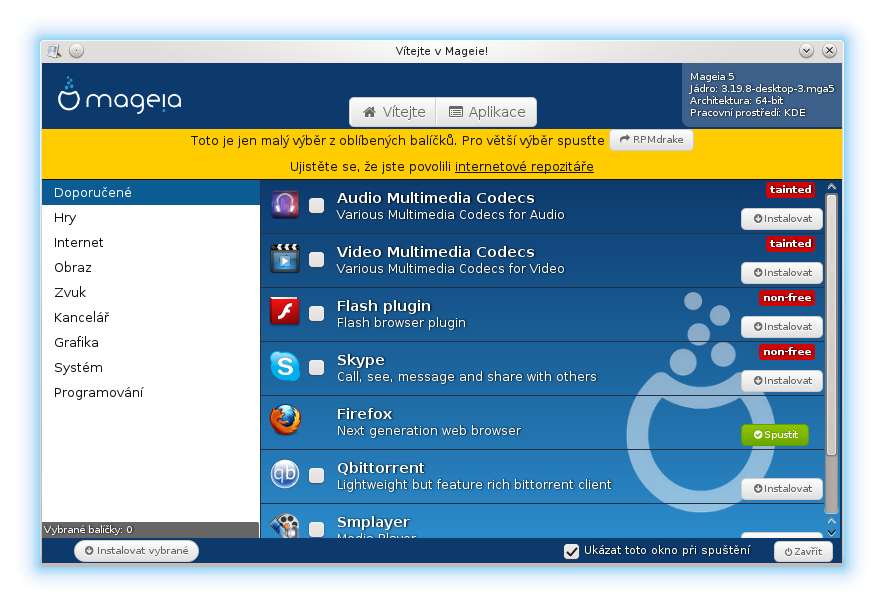Click the 'Vybrané balíčky: 0' status text
Image resolution: width=884 pixels, height=607 pixels.
click(89, 530)
